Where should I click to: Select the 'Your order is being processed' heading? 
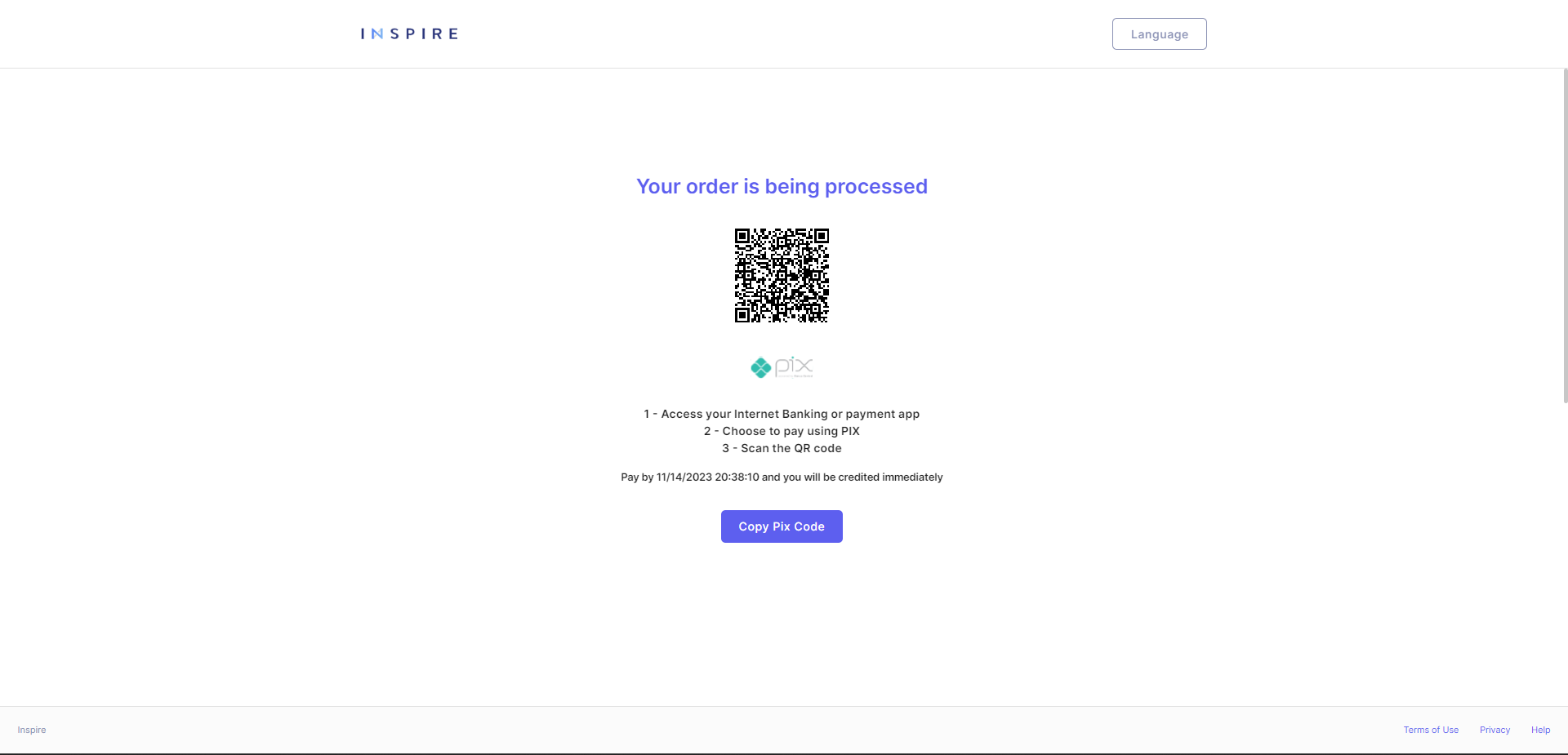(x=782, y=186)
